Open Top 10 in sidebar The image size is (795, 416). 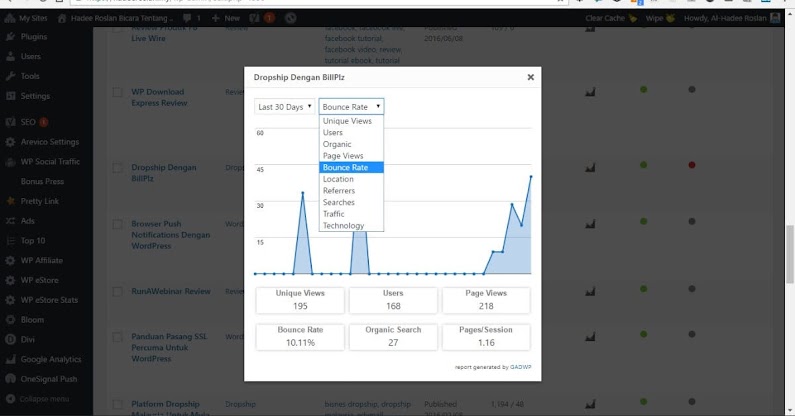point(32,241)
